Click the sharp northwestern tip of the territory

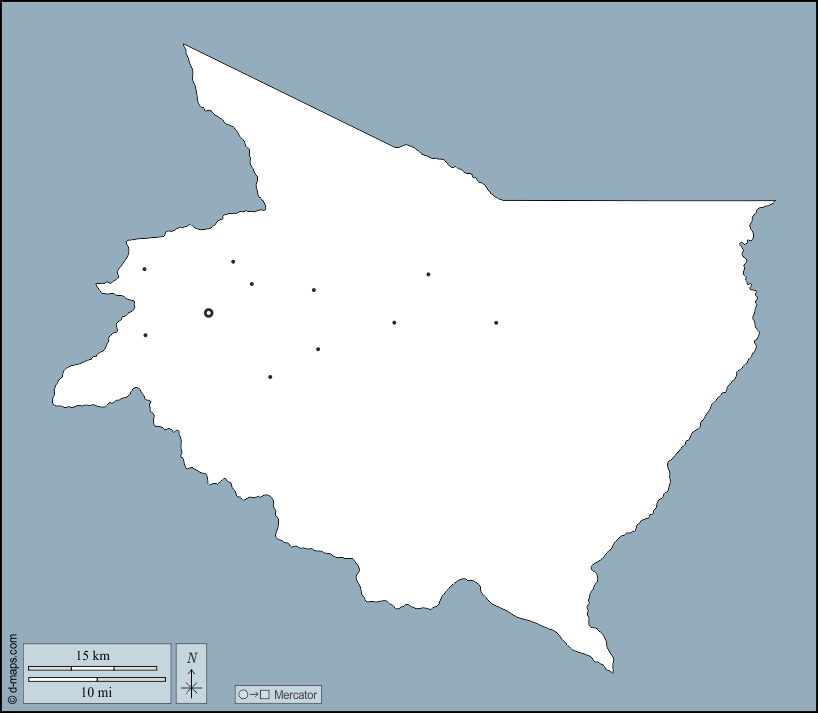click(184, 46)
